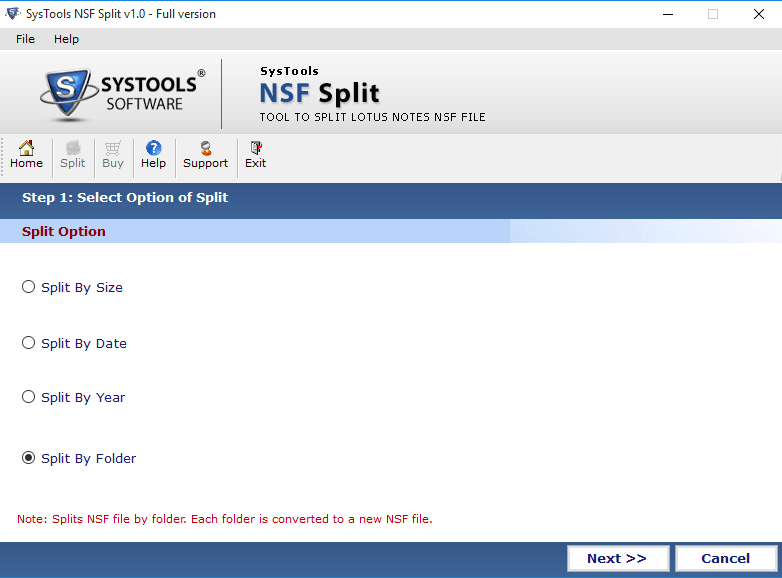782x578 pixels.
Task: Close the NSF Split window
Action: 759,14
